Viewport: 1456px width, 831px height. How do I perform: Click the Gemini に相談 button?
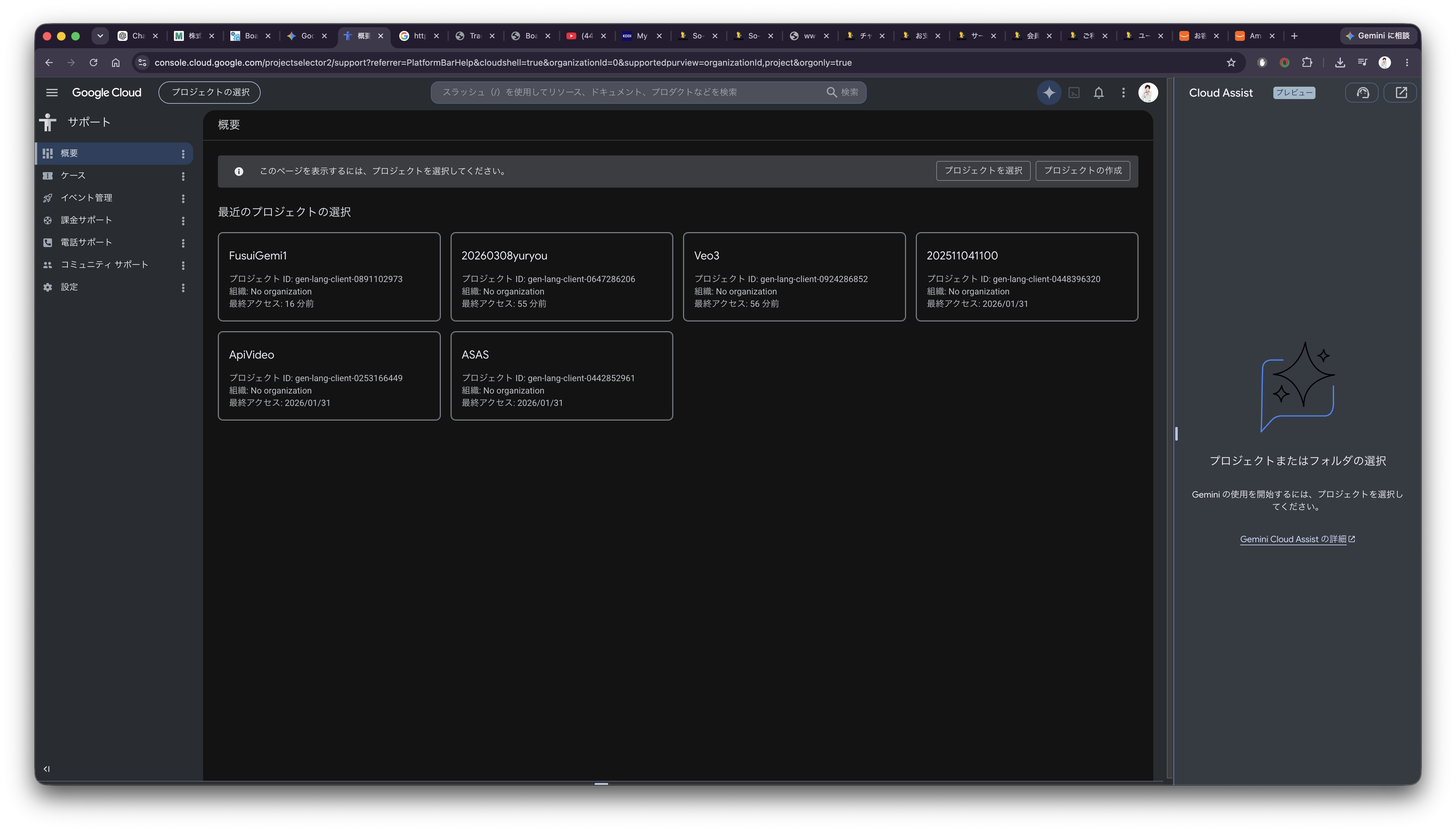pos(1378,36)
